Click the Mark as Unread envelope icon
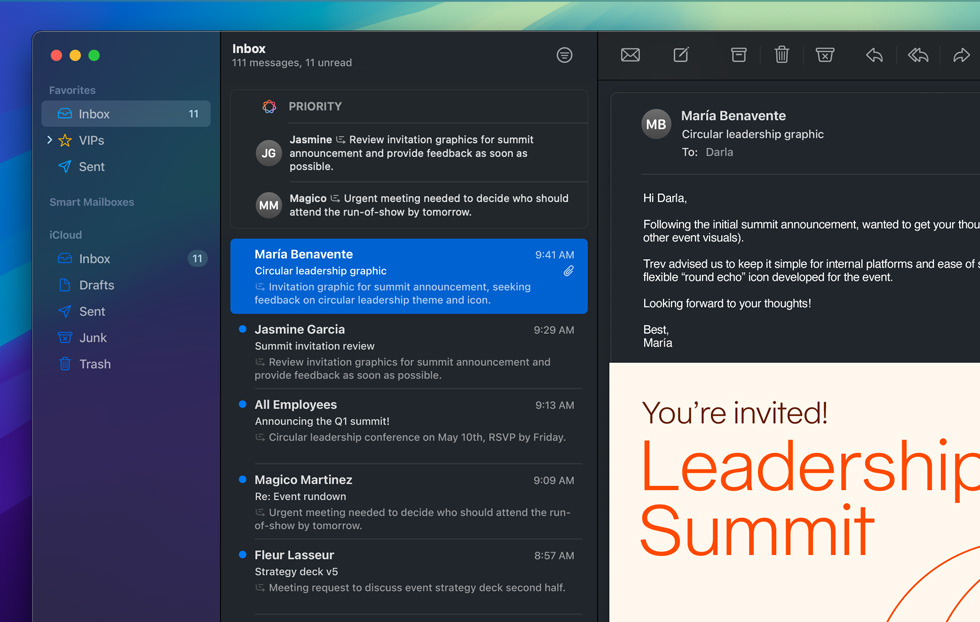Viewport: 980px width, 622px height. coord(630,55)
